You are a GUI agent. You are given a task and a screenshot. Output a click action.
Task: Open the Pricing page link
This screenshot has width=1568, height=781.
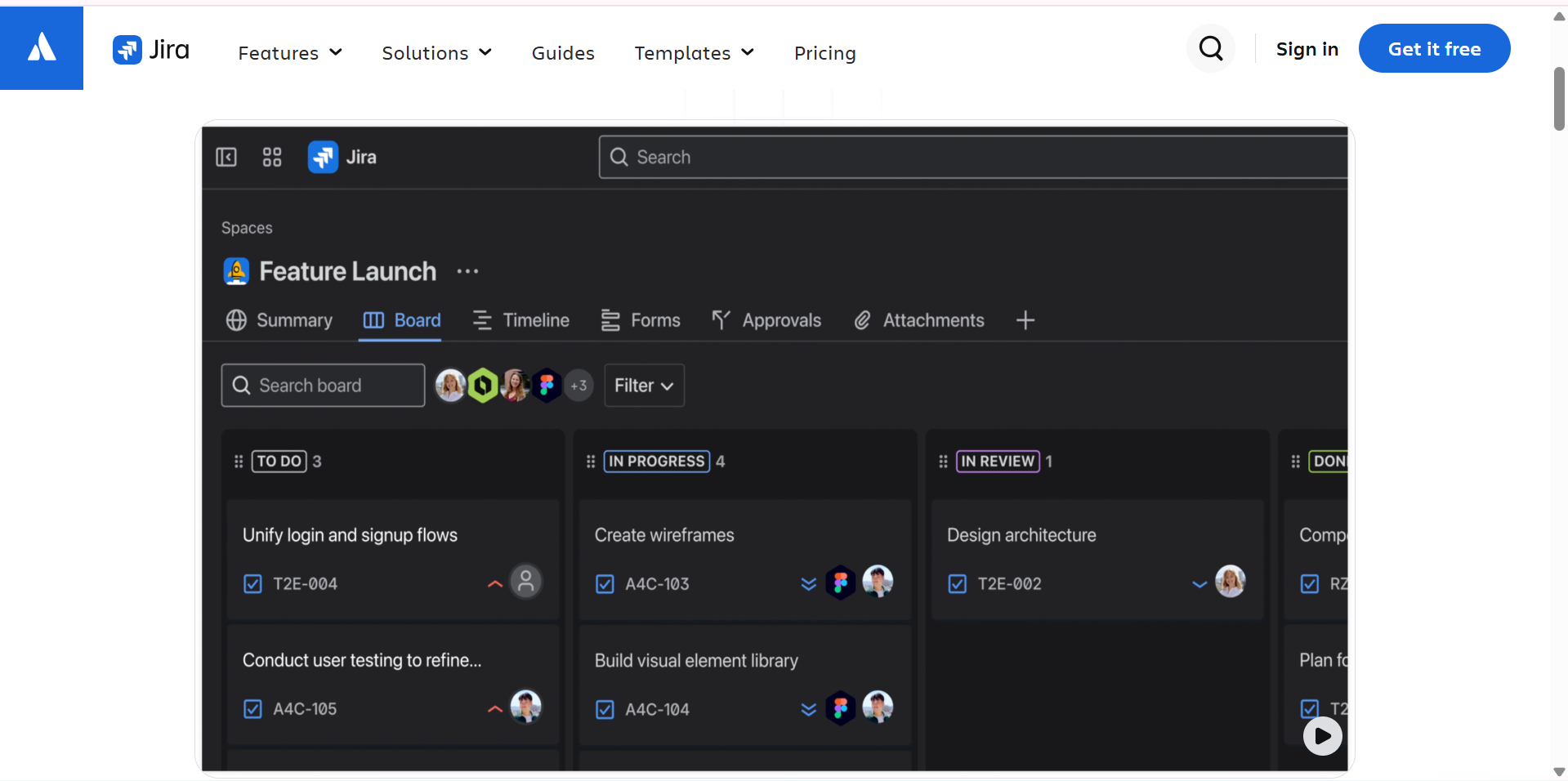(825, 53)
